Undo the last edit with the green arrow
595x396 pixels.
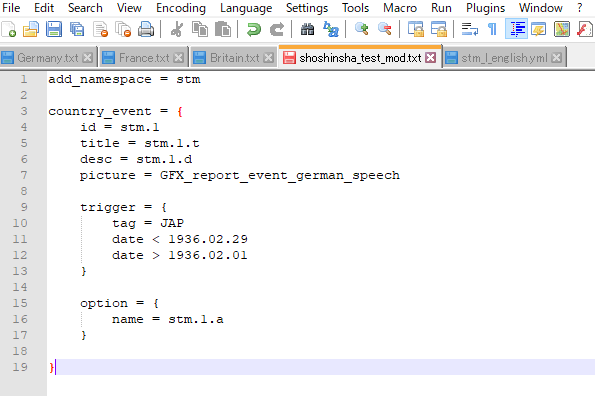tap(253, 29)
